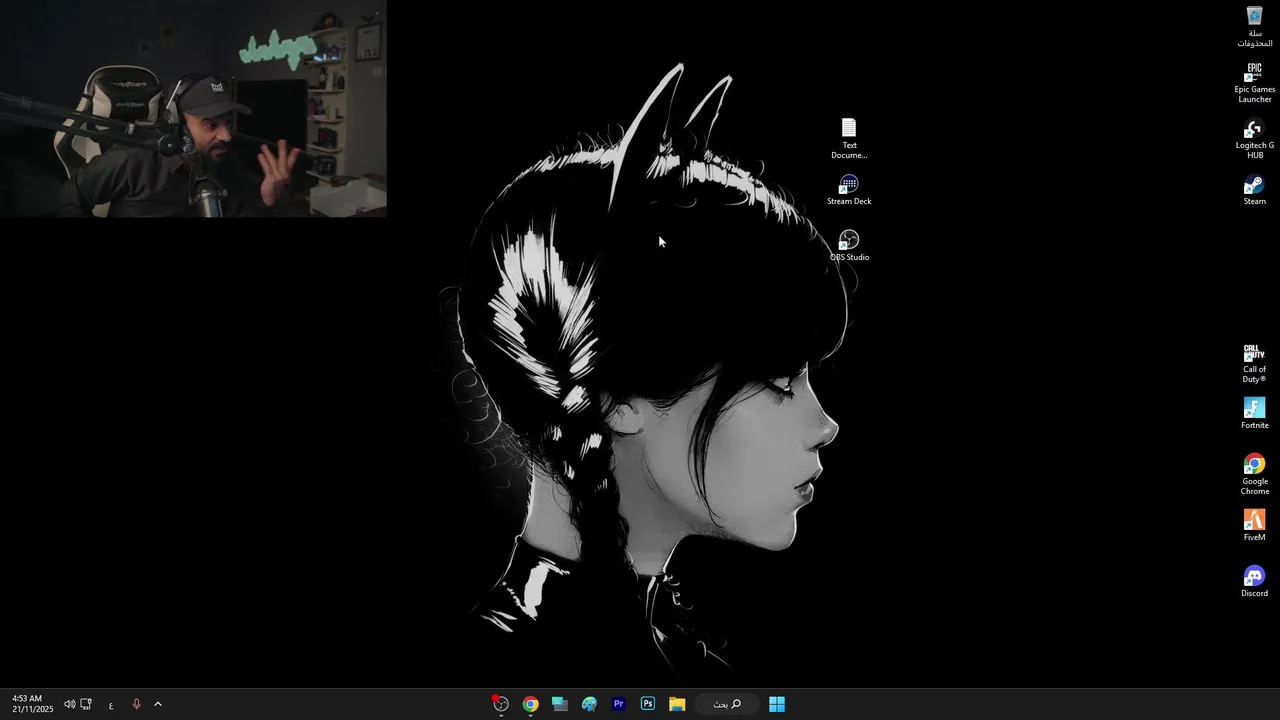
Task: Show hidden system tray icons
Action: click(x=157, y=704)
